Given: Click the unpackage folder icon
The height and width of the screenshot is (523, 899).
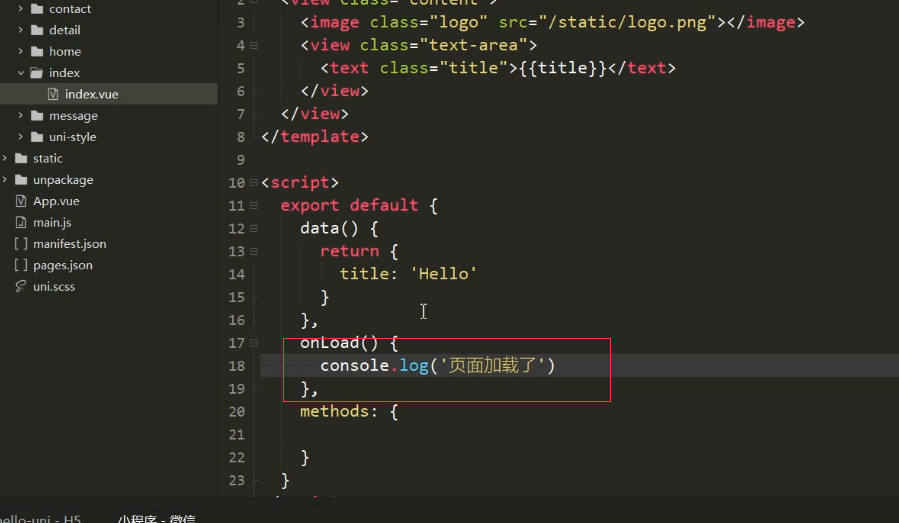Looking at the screenshot, I should (21, 179).
